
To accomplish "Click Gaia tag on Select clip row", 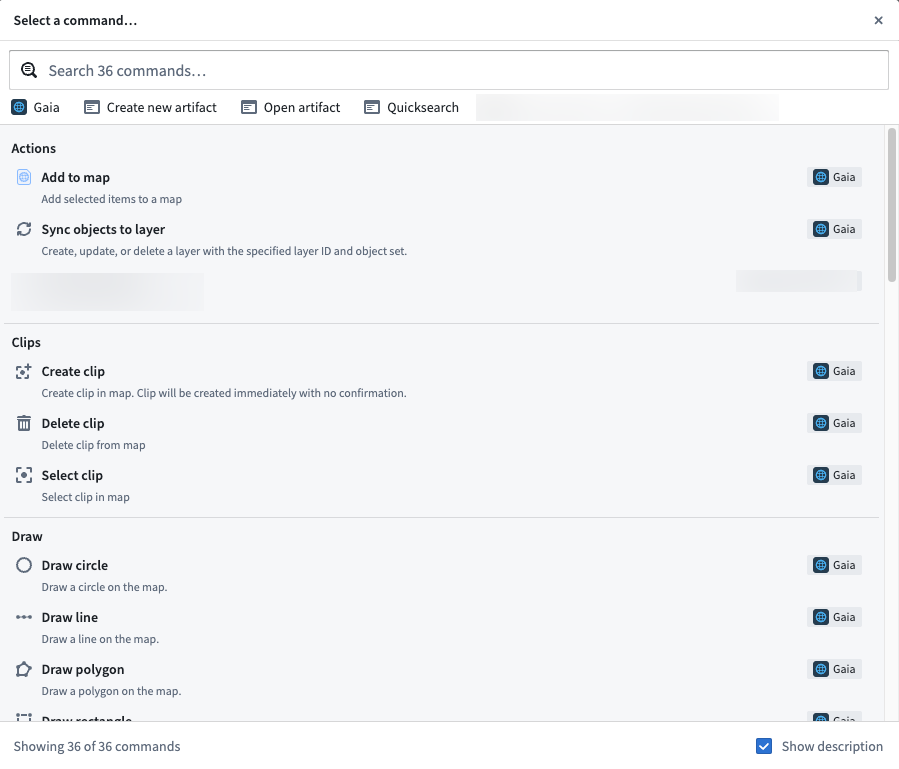I will pyautogui.click(x=834, y=475).
